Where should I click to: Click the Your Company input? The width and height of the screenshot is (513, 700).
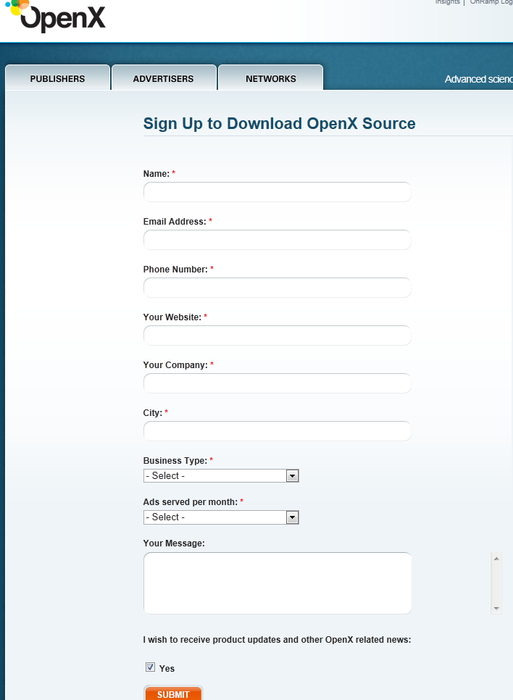point(277,383)
